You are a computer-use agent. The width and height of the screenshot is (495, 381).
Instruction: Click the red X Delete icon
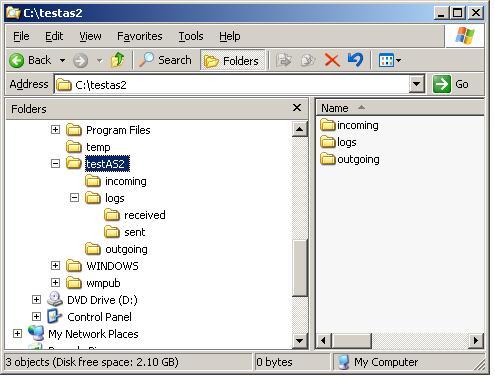(x=332, y=60)
